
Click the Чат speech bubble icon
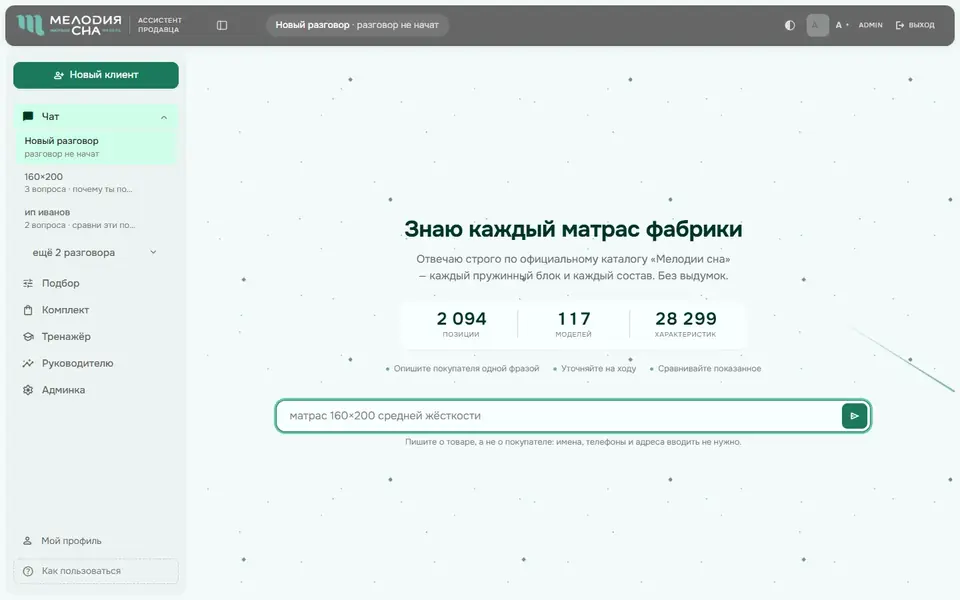tap(28, 116)
